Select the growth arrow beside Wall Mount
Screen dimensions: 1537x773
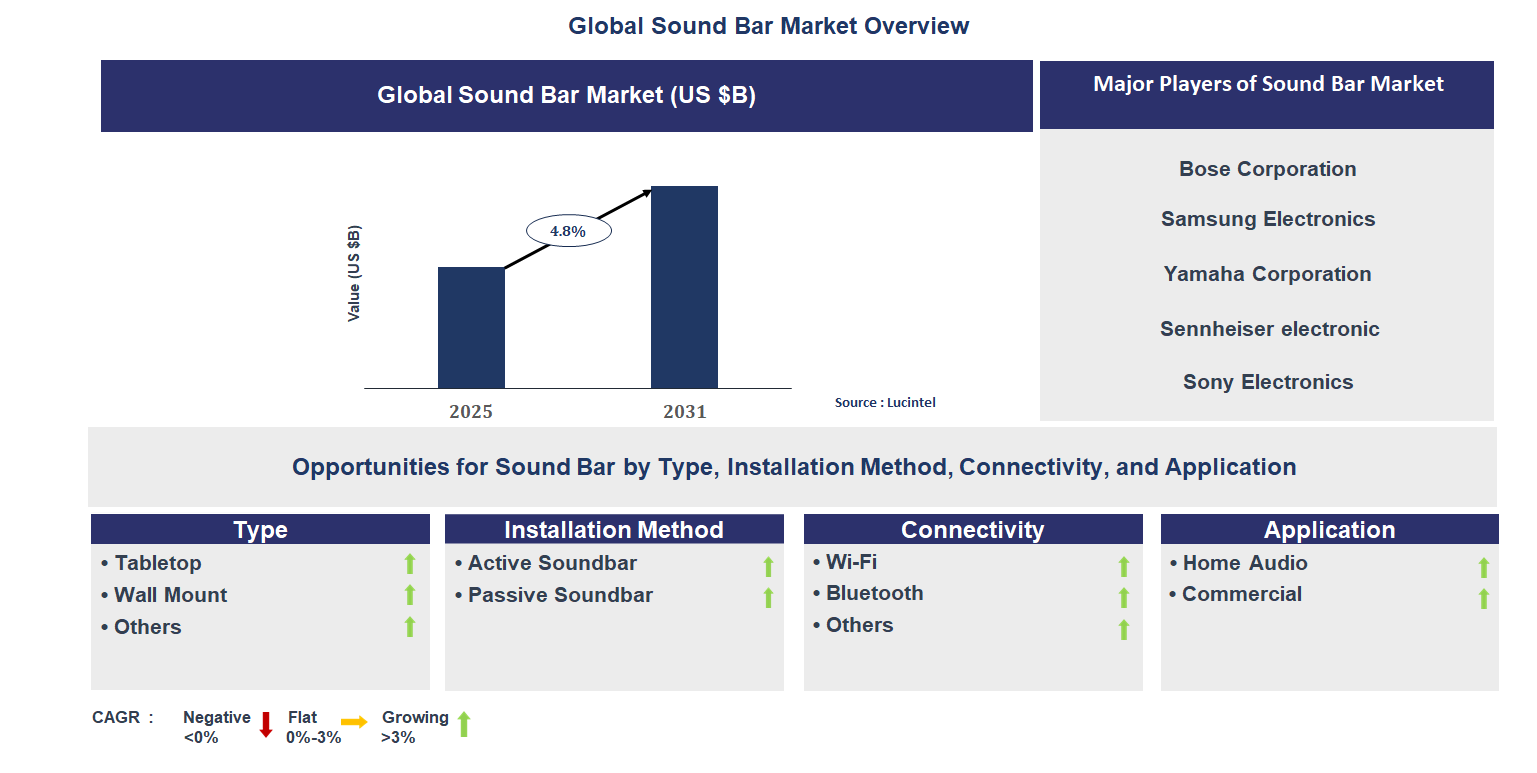(410, 595)
